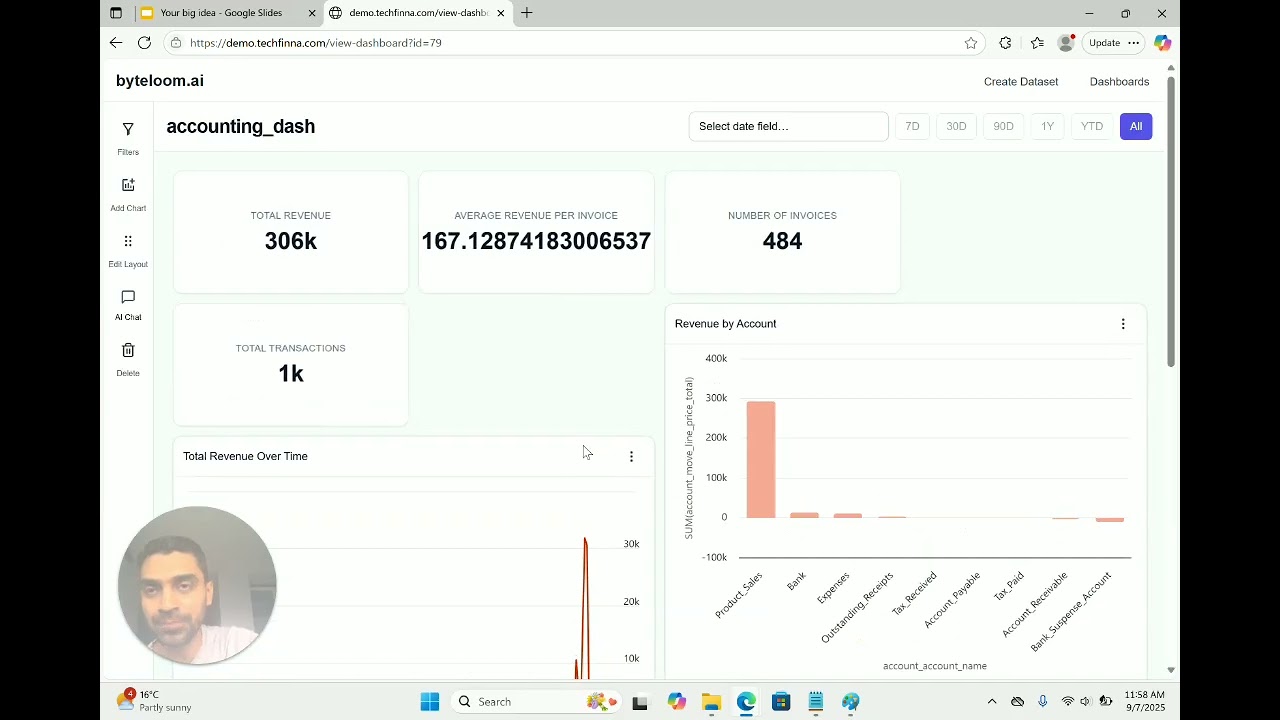Select the YTD date range
The width and height of the screenshot is (1280, 720).
tap(1092, 126)
